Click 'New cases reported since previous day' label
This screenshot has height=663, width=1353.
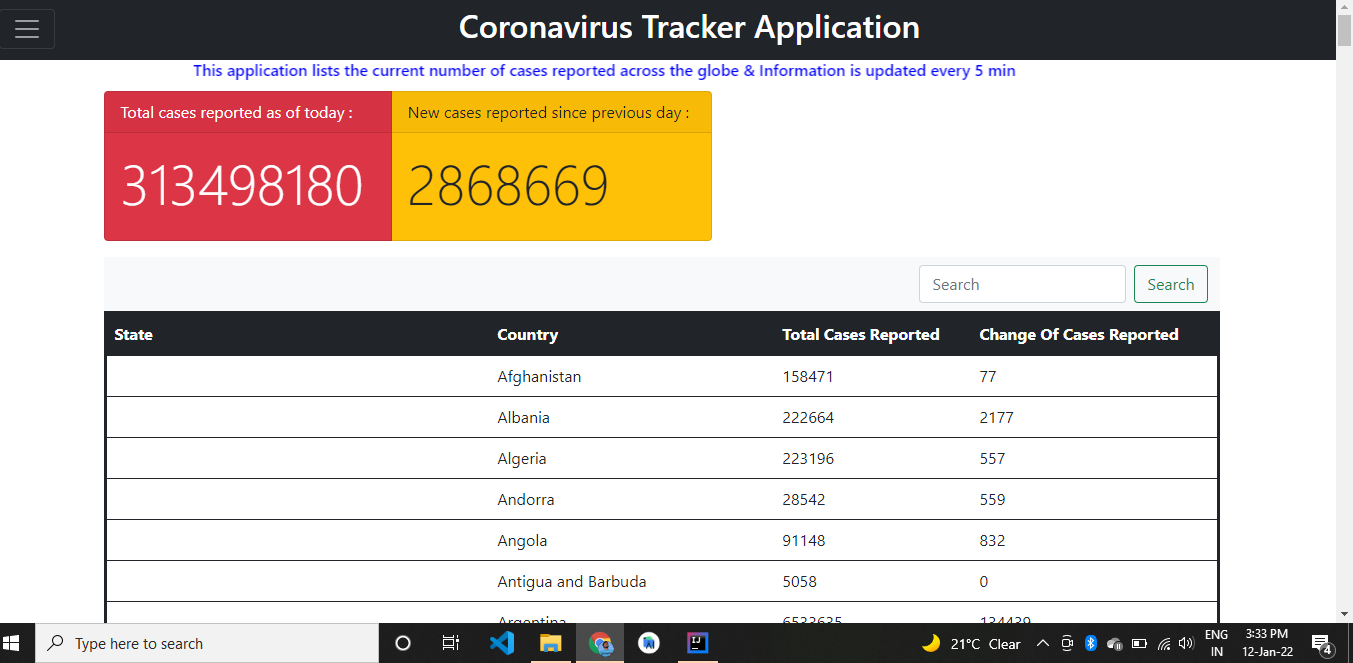pos(548,113)
